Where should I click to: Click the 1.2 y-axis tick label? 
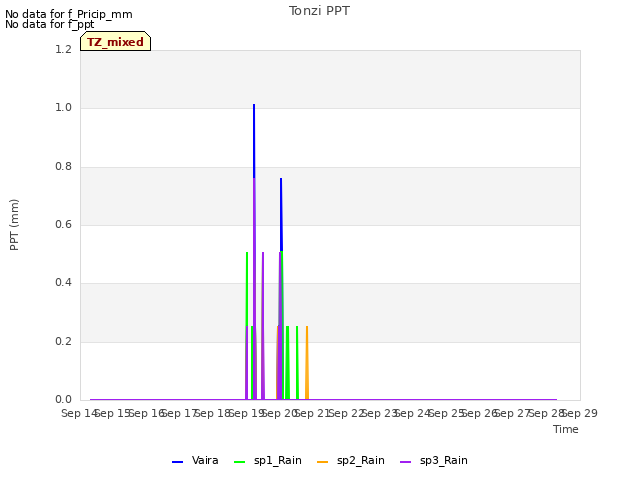tap(63, 49)
